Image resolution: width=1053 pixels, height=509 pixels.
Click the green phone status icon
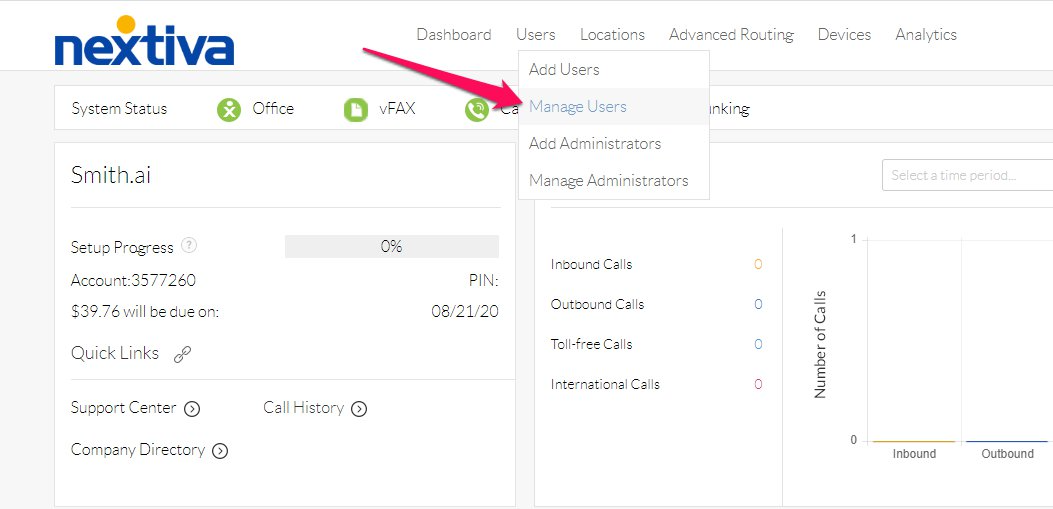pos(477,109)
